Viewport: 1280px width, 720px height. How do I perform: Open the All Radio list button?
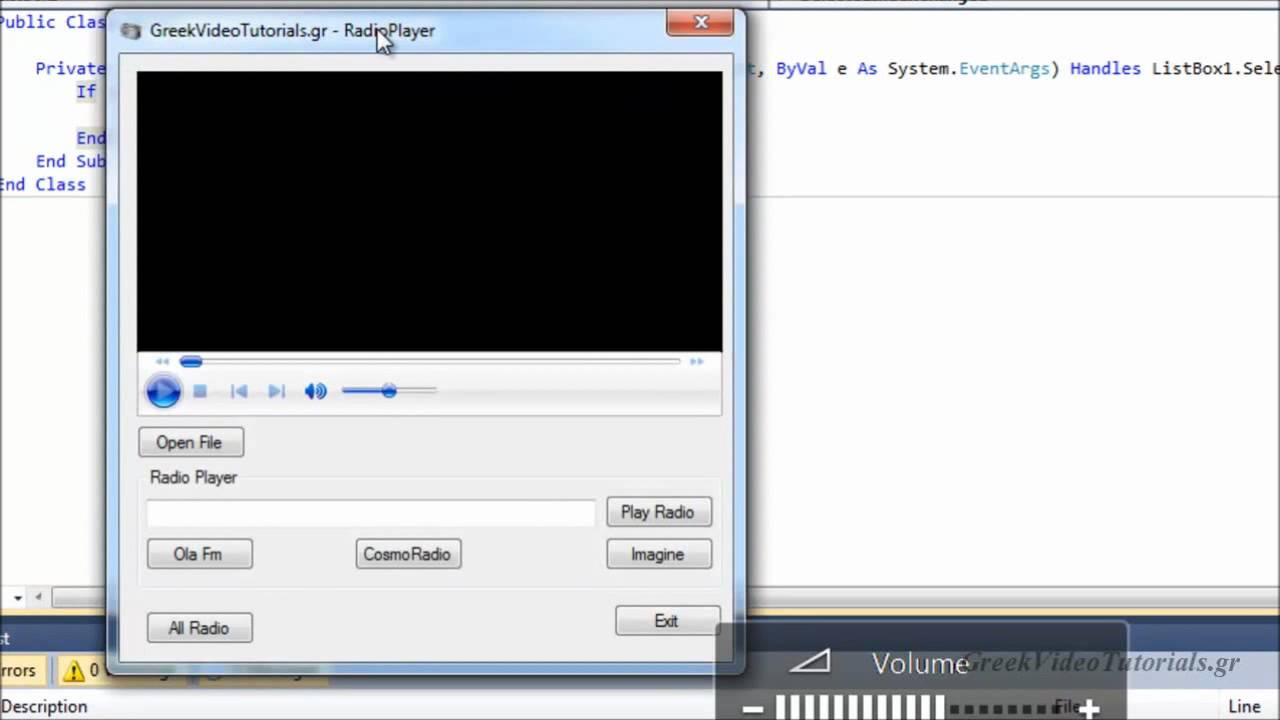pyautogui.click(x=200, y=628)
